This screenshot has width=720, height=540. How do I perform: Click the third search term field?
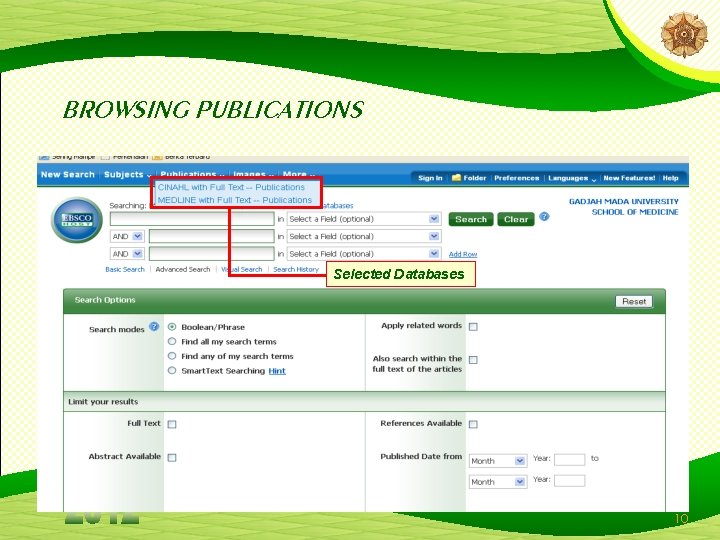click(x=212, y=253)
